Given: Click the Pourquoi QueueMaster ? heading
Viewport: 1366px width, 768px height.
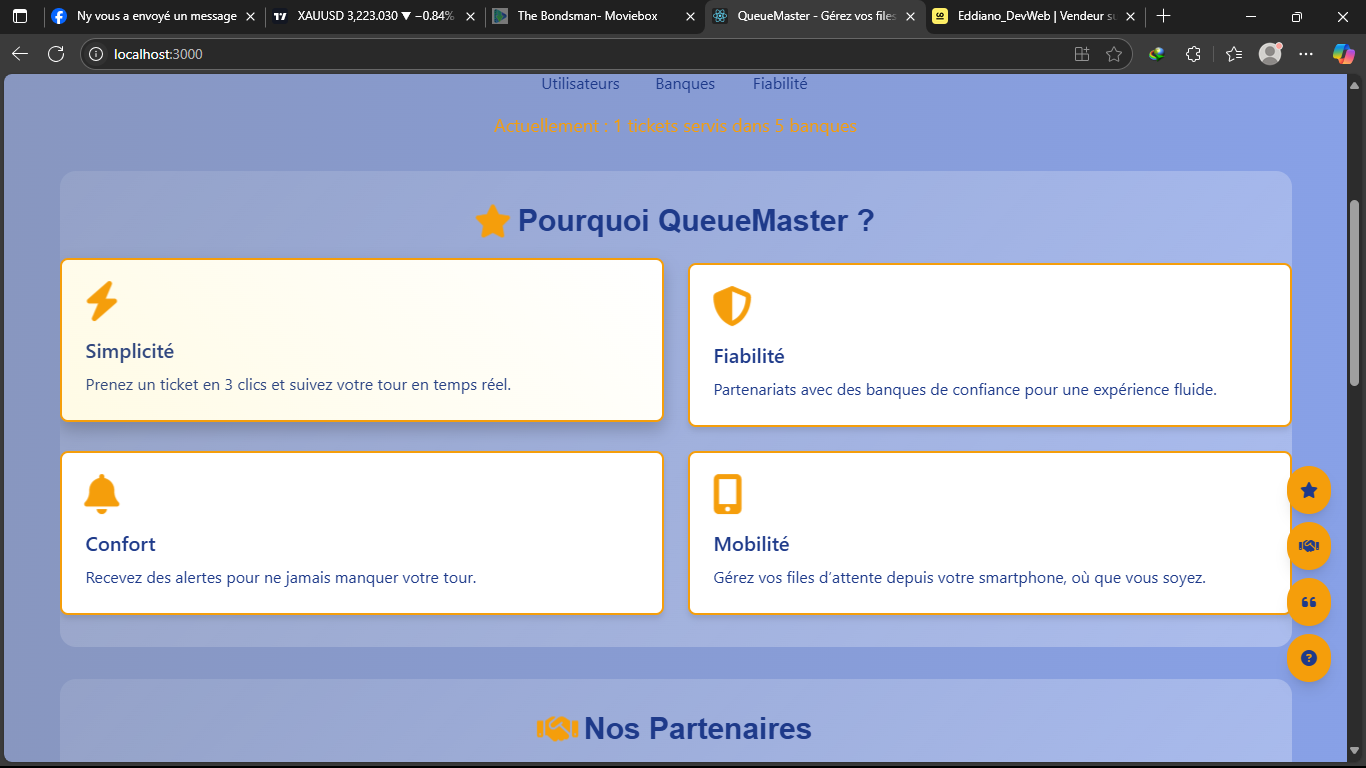Looking at the screenshot, I should click(696, 221).
